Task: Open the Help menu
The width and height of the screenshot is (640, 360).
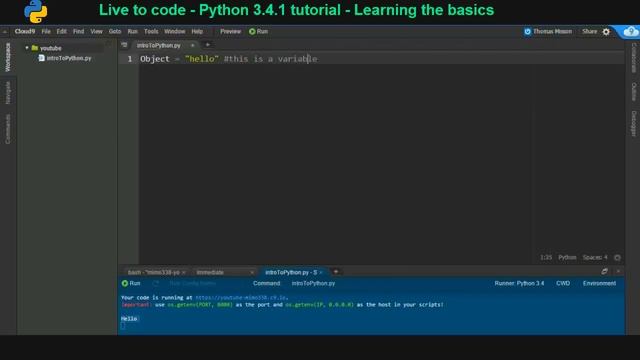Action: click(x=197, y=31)
